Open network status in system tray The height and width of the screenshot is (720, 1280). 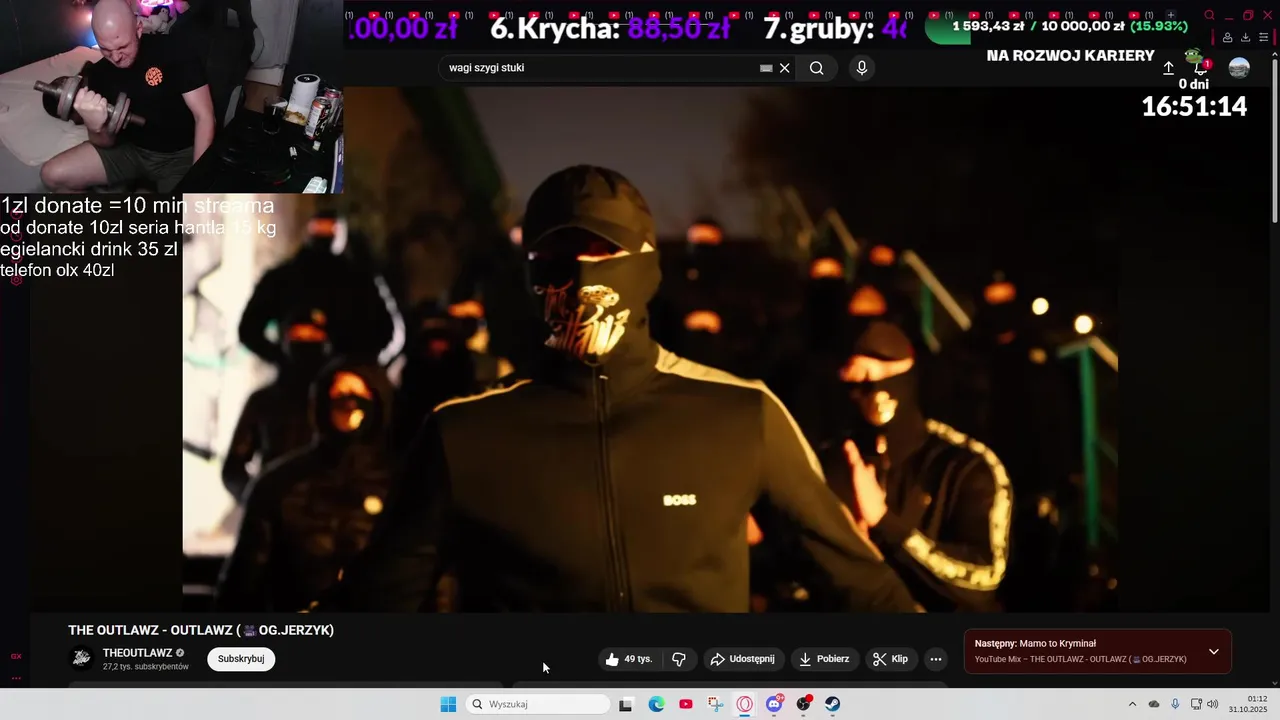pos(1196,704)
